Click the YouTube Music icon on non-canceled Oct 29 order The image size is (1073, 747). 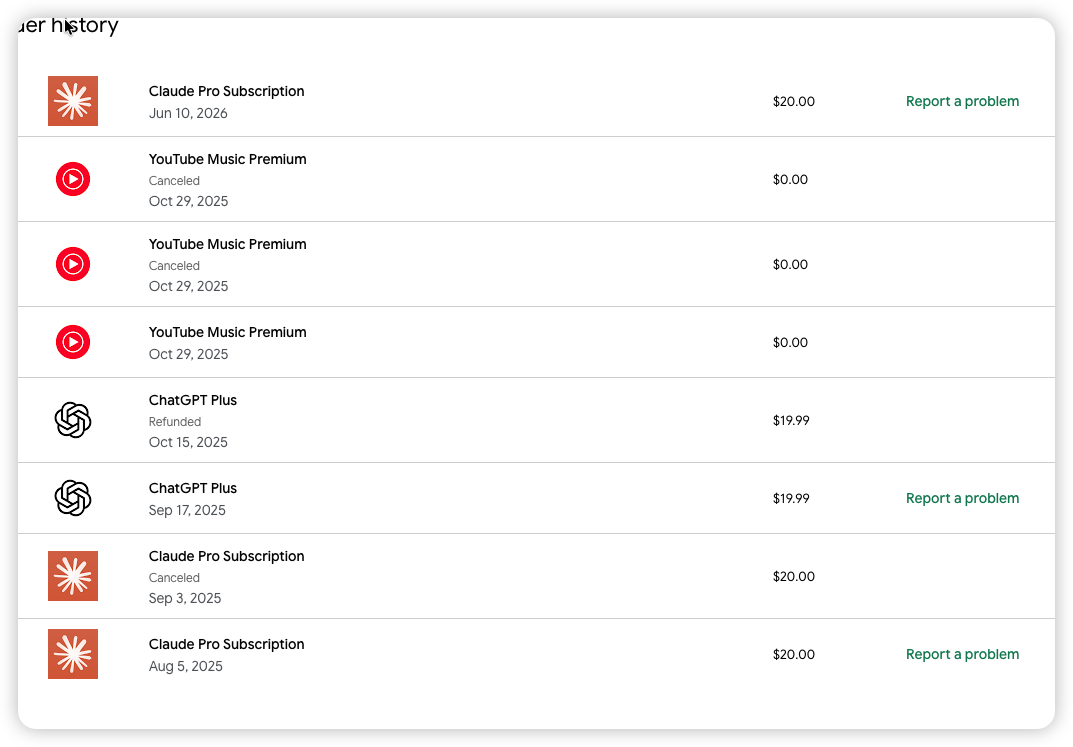pos(73,342)
